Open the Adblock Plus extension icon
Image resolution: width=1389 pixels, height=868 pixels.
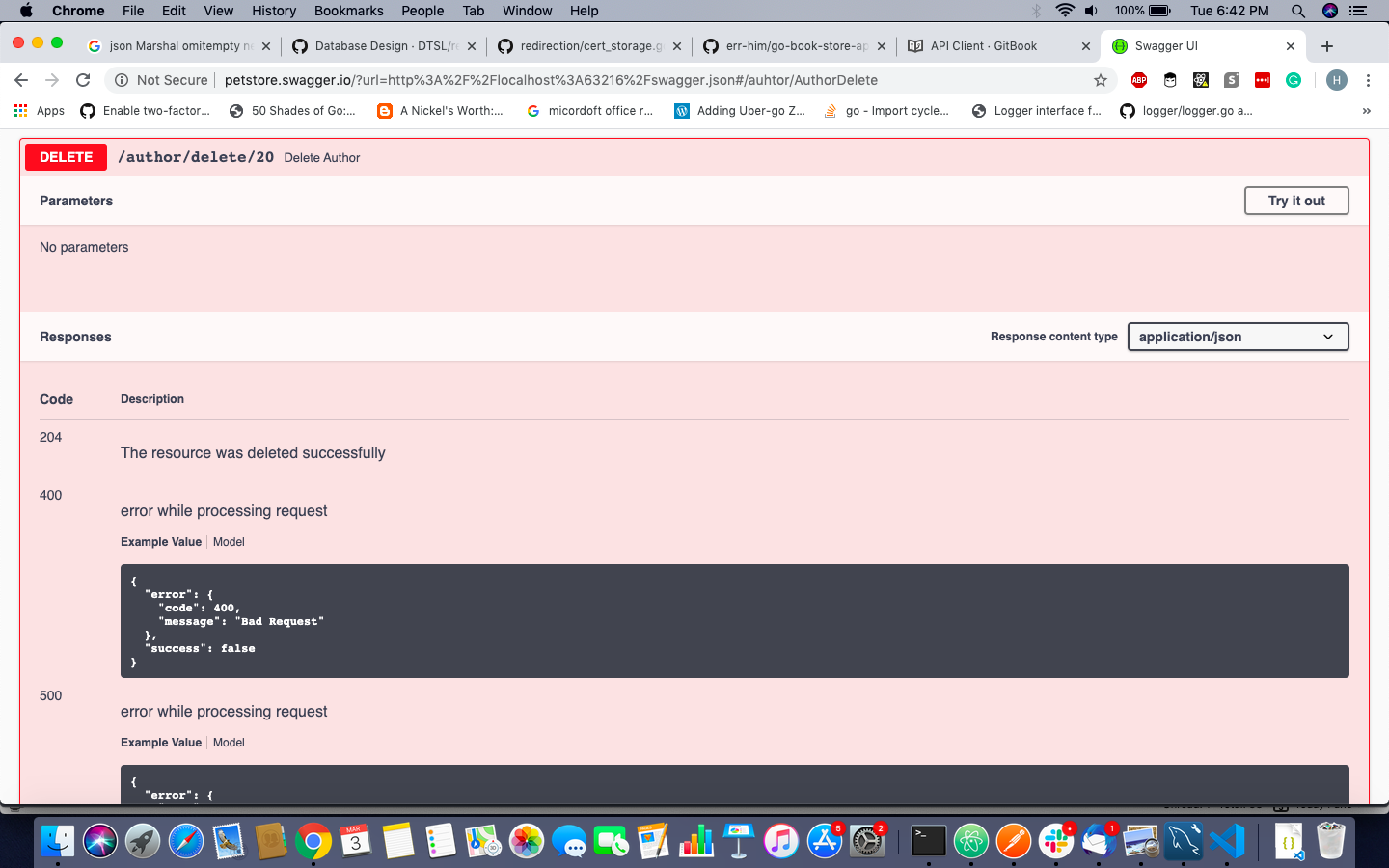[1138, 81]
